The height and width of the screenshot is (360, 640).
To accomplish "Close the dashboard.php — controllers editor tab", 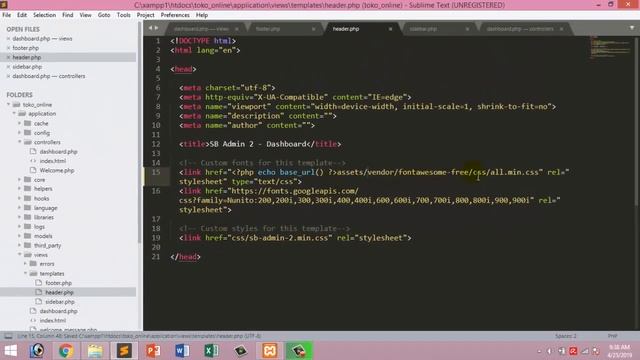I will pyautogui.click(x=562, y=29).
